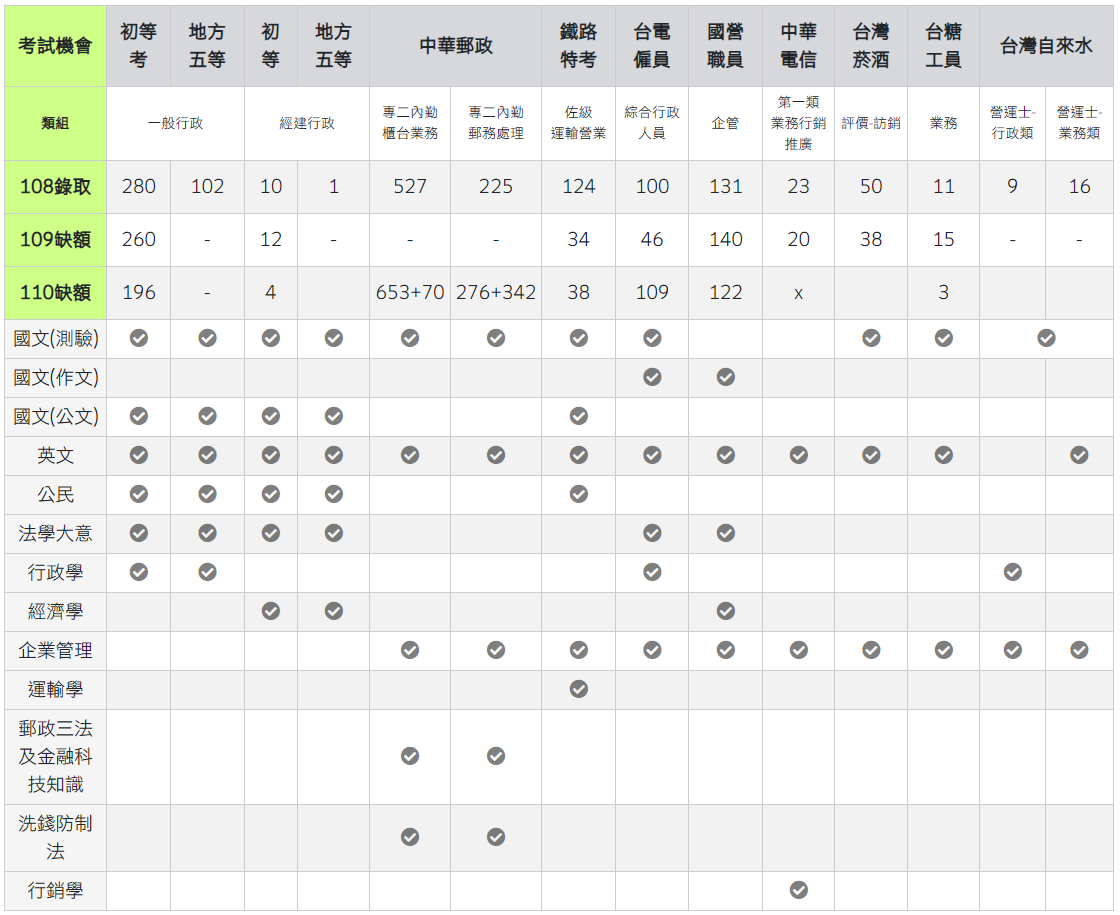Screen dimensions: 1120x915
Task: Click 行政學 checkmark under 初等考
Action: (139, 572)
